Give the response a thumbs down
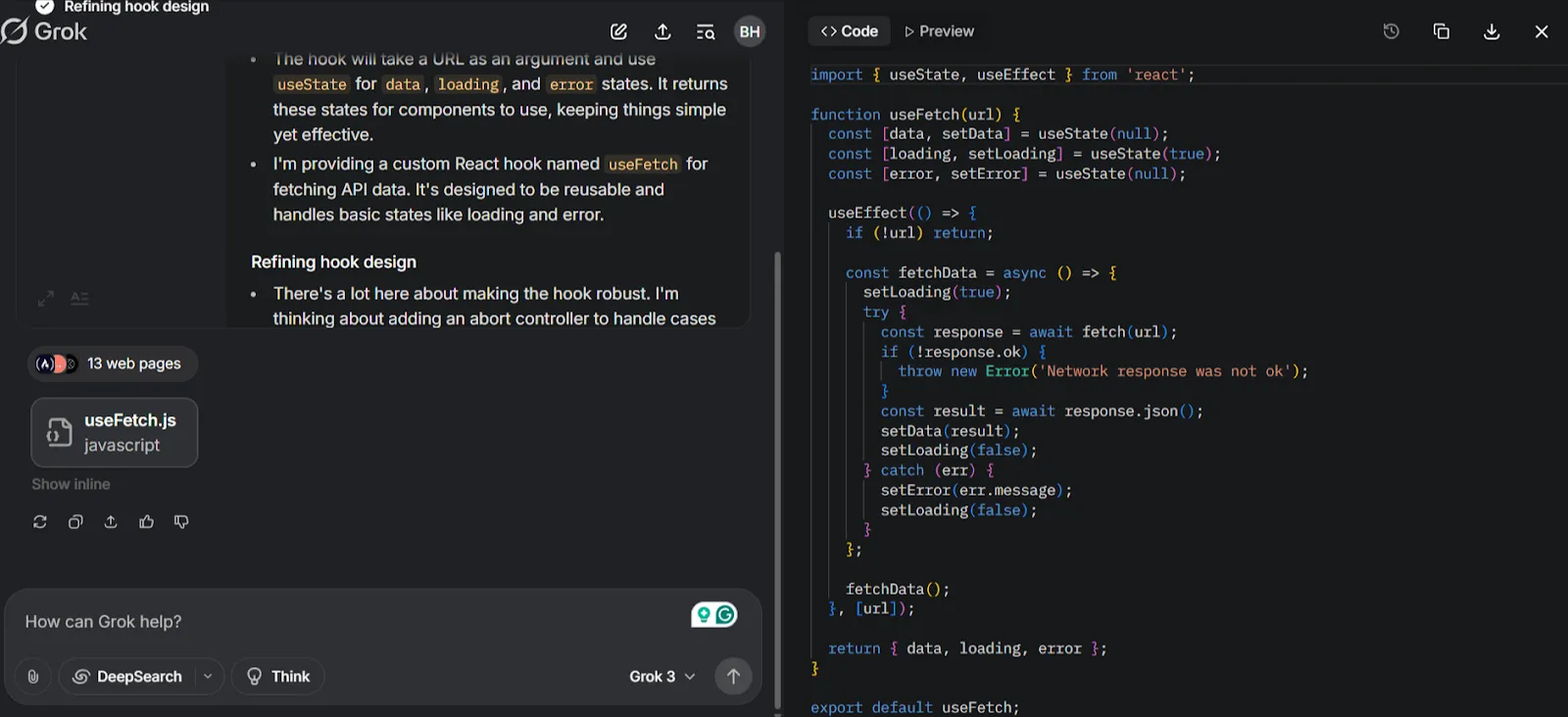This screenshot has width=1568, height=717. (181, 522)
